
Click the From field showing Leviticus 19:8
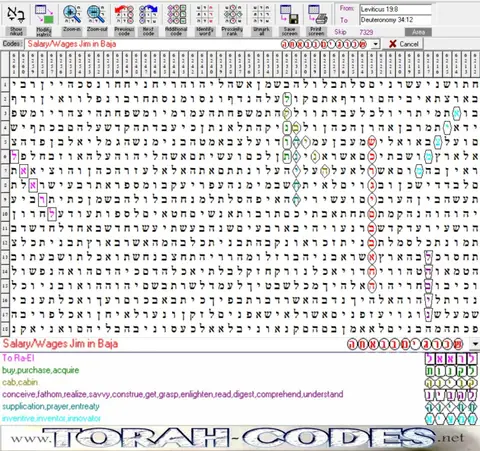tap(395, 9)
